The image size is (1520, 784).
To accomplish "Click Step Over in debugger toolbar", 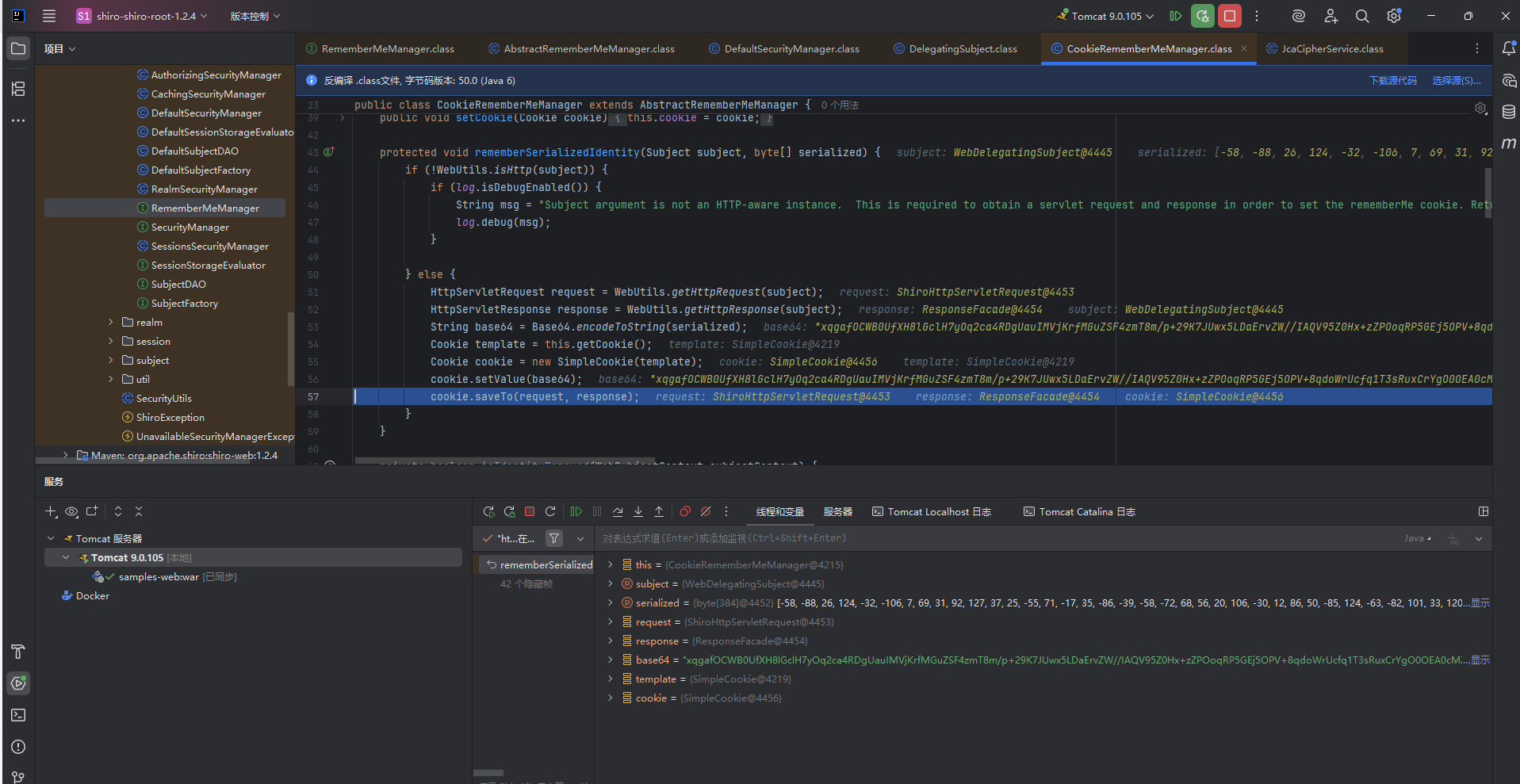I will pyautogui.click(x=618, y=512).
